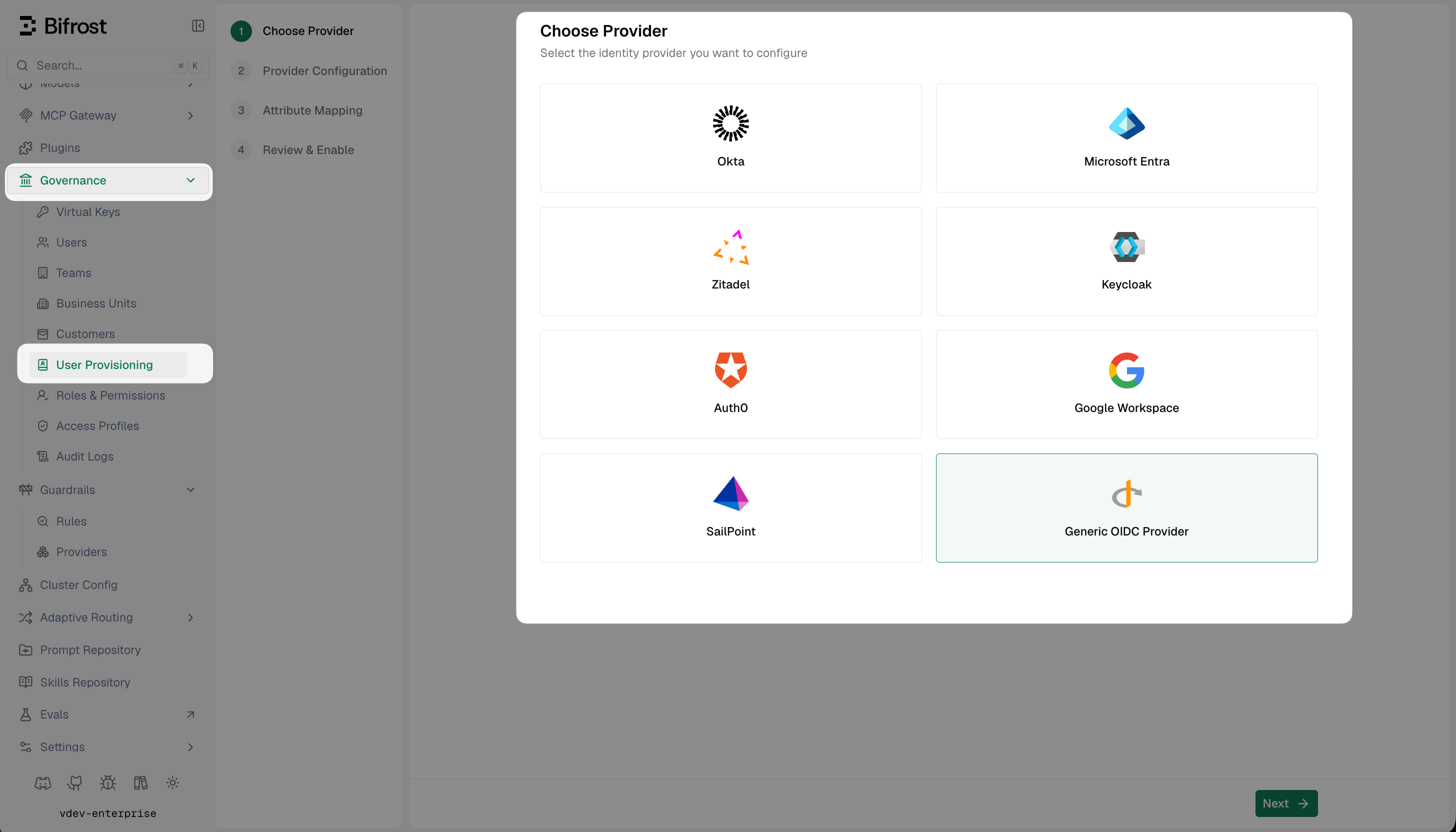
Task: Open Skills Repository book icon
Action: [x=25, y=682]
